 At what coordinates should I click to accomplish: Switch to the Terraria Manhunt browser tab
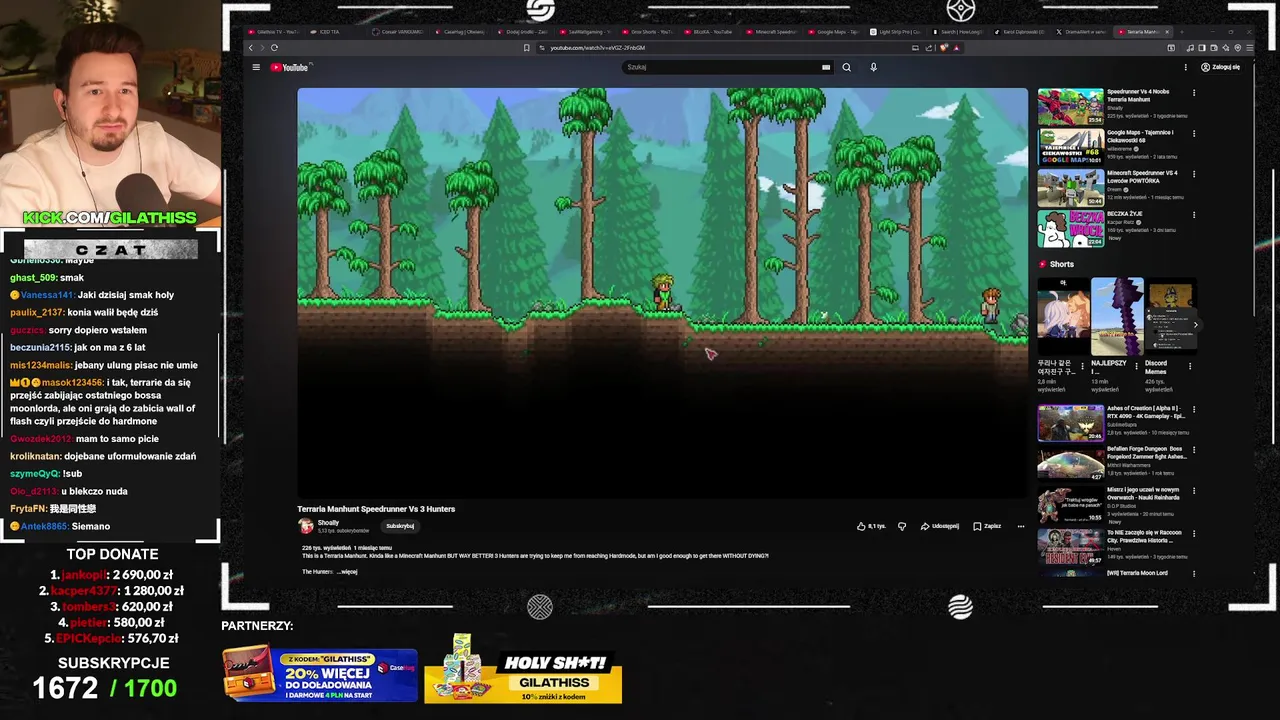click(1142, 31)
